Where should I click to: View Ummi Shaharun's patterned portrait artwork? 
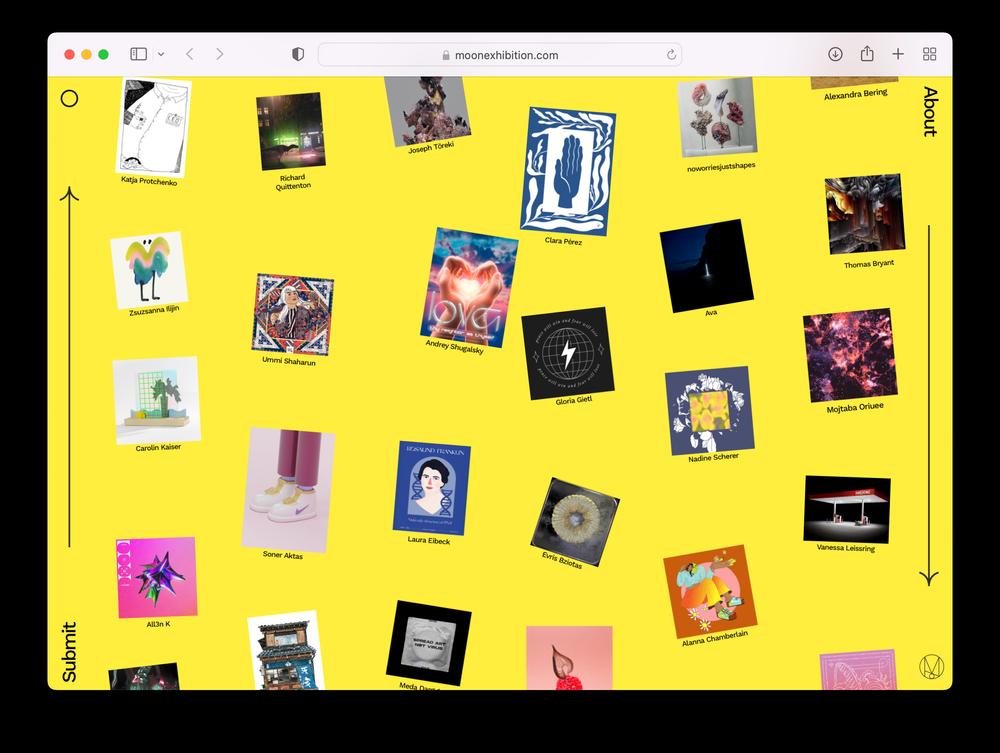[293, 315]
